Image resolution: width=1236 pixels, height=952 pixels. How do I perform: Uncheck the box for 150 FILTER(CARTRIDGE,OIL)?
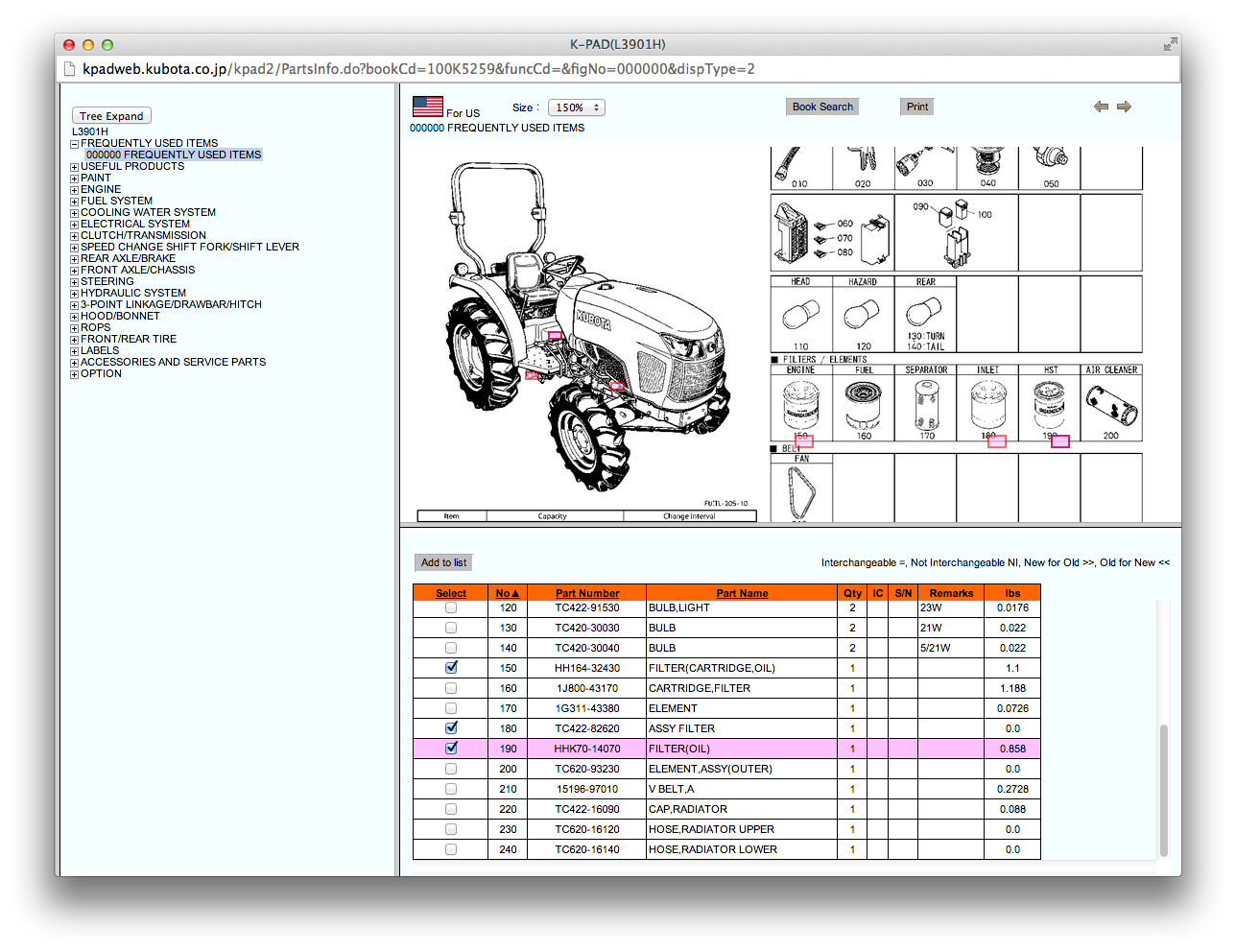[x=451, y=667]
